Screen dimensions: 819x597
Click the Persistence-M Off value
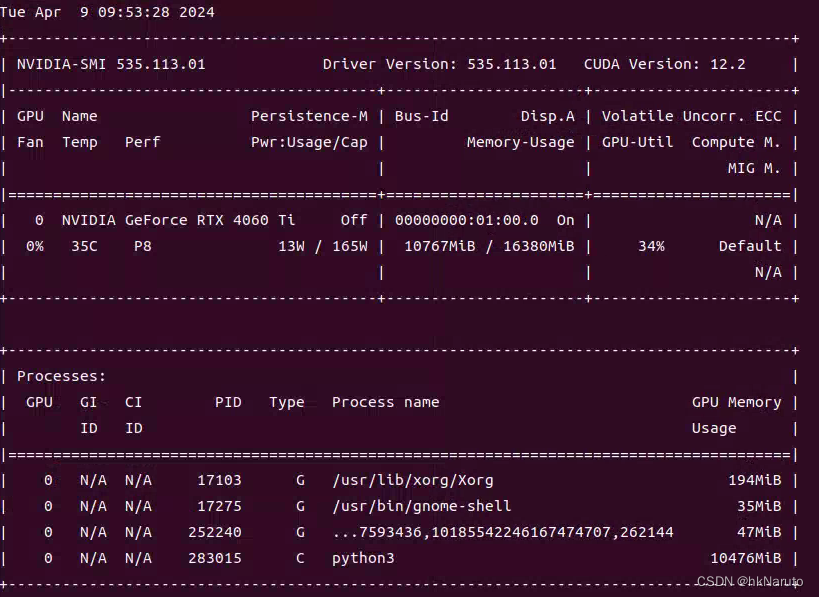pos(354,220)
